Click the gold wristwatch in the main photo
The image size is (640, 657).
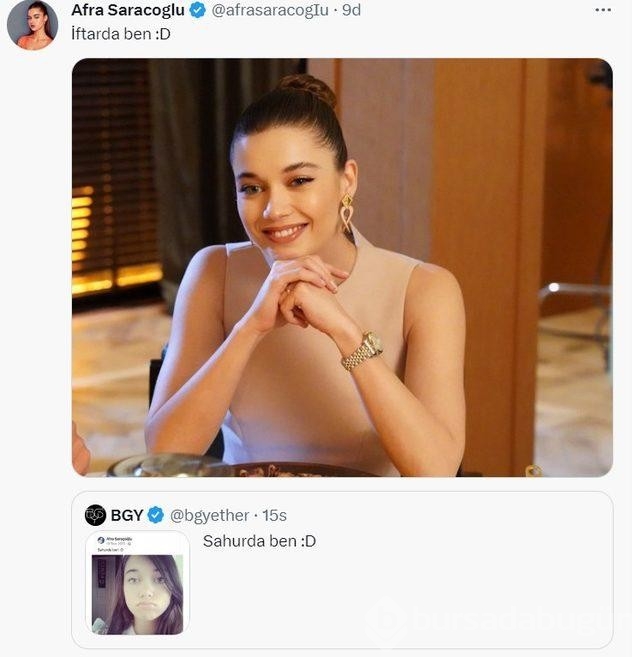[362, 351]
